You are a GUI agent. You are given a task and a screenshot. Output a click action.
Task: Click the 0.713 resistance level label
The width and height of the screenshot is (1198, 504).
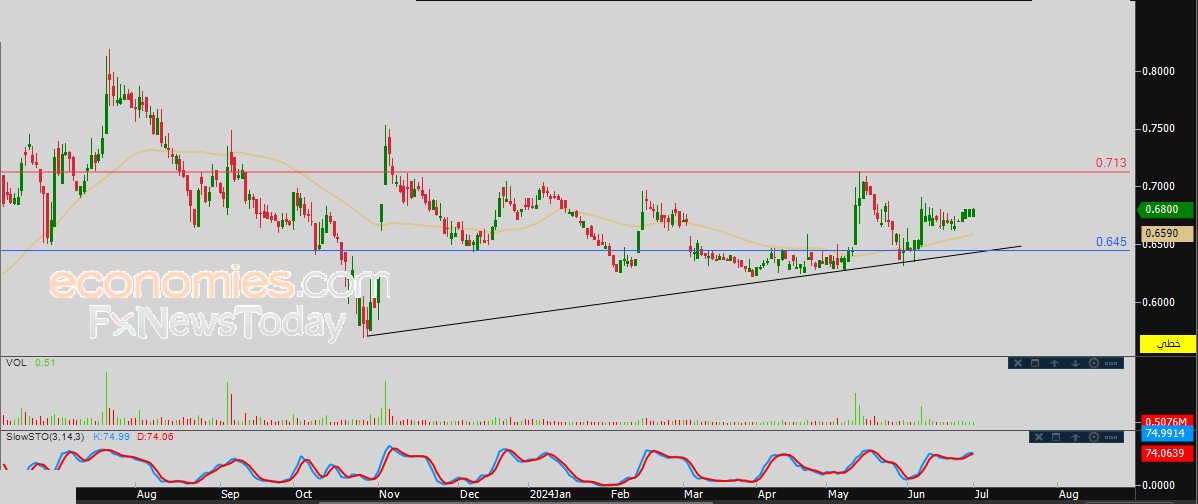(x=1112, y=163)
